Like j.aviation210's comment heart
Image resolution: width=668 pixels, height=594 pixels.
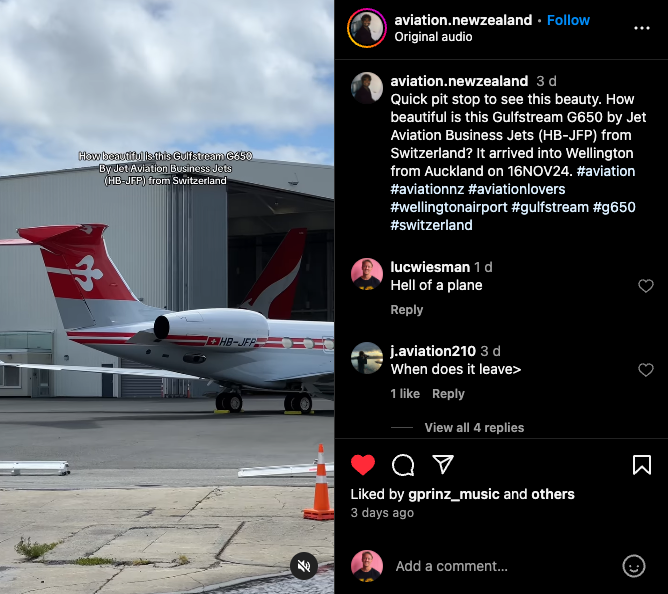coord(646,370)
